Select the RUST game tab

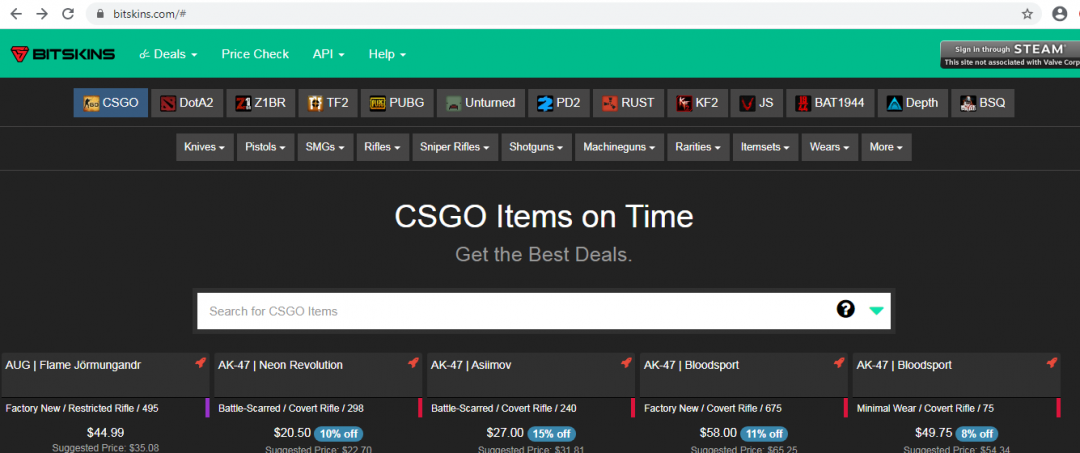coord(627,103)
